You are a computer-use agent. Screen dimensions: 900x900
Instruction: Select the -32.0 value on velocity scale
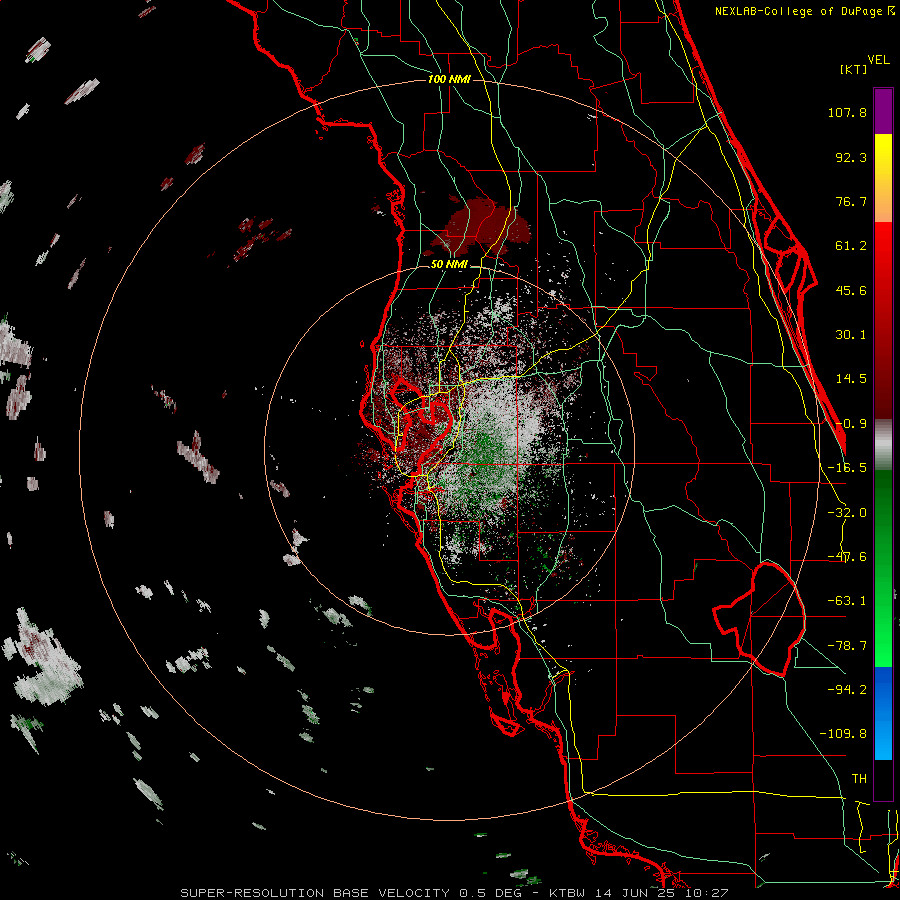pos(847,513)
